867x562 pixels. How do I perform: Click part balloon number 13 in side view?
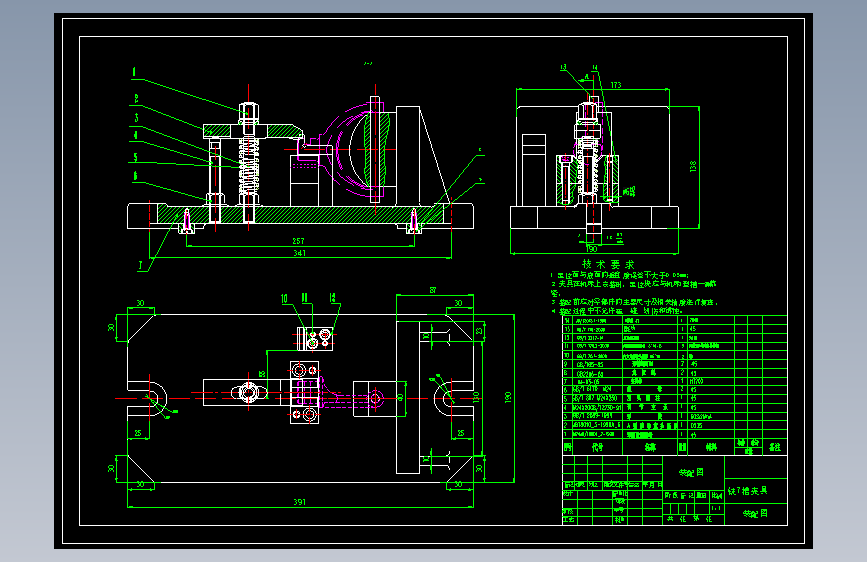point(563,67)
